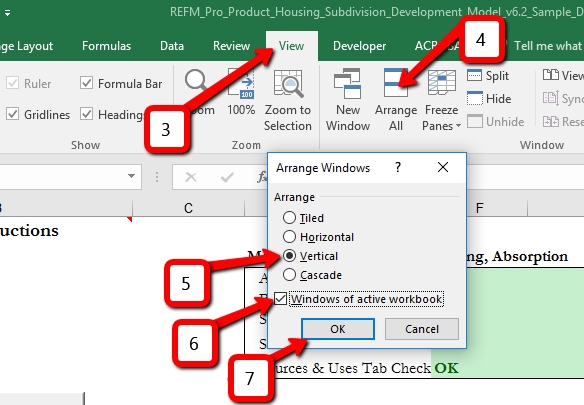584x405 pixels.
Task: Open Customize Quick Access Toolbar dropdown
Action: (7, 13)
